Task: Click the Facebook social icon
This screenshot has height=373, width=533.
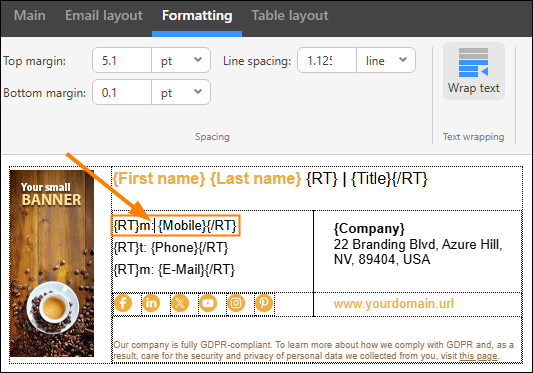Action: (x=123, y=303)
